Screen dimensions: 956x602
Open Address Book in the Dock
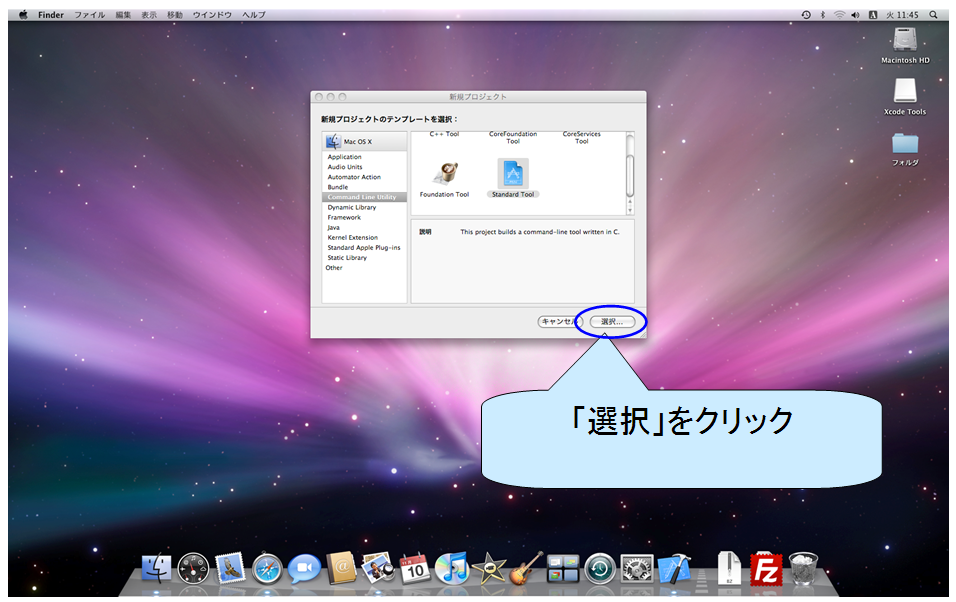click(x=341, y=568)
